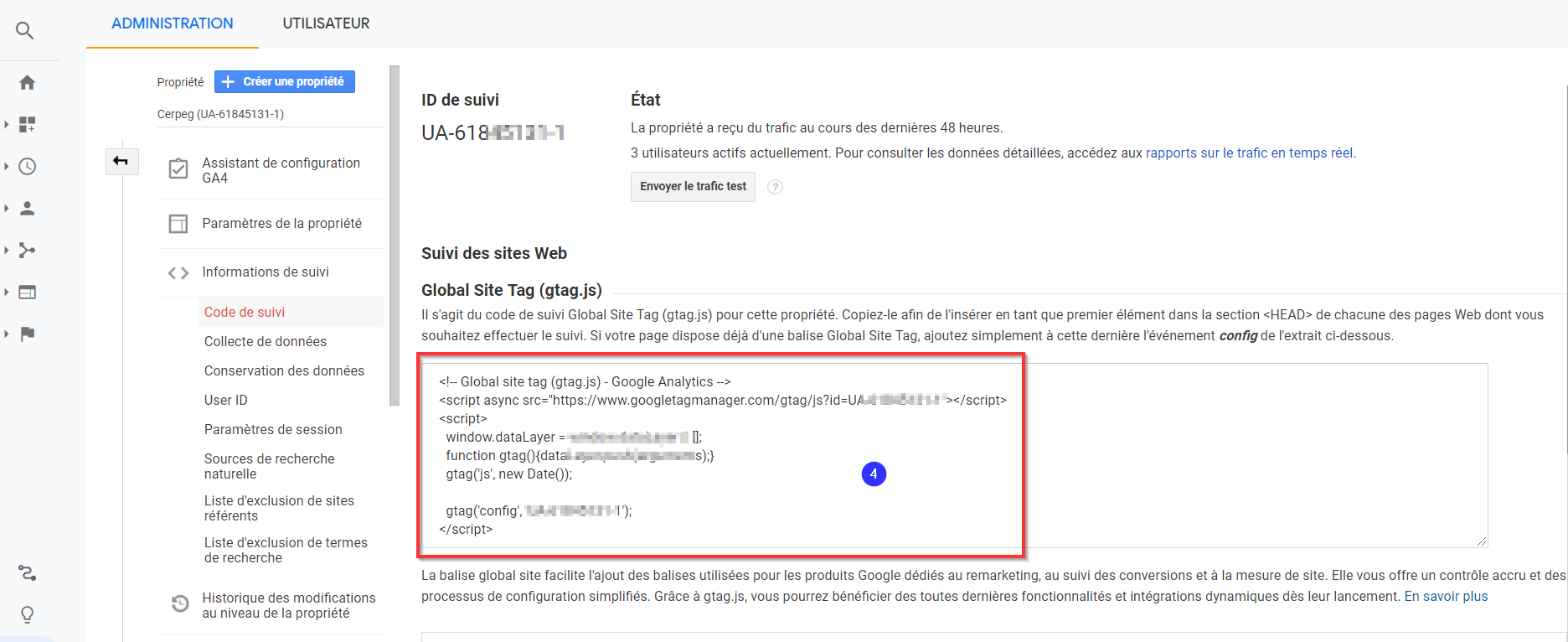Click the left menu vertical scrollbar
The width and height of the screenshot is (1568, 642).
[x=395, y=236]
